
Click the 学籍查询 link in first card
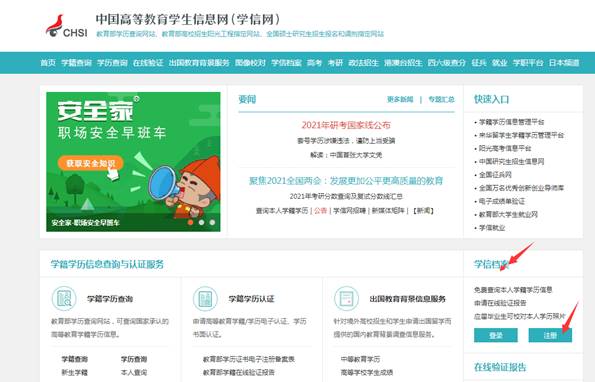point(75,359)
